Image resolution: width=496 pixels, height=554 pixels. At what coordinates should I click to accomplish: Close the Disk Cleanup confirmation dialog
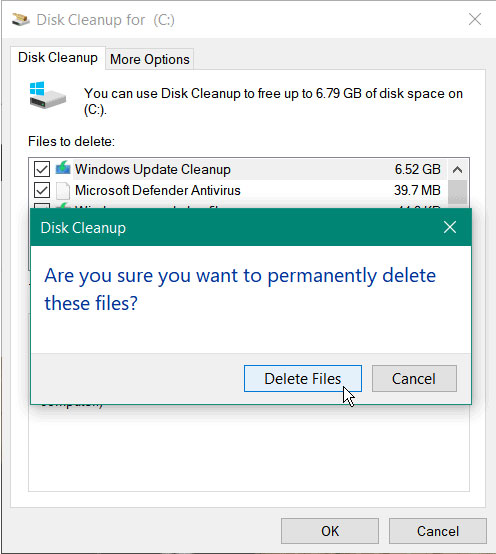pyautogui.click(x=450, y=227)
